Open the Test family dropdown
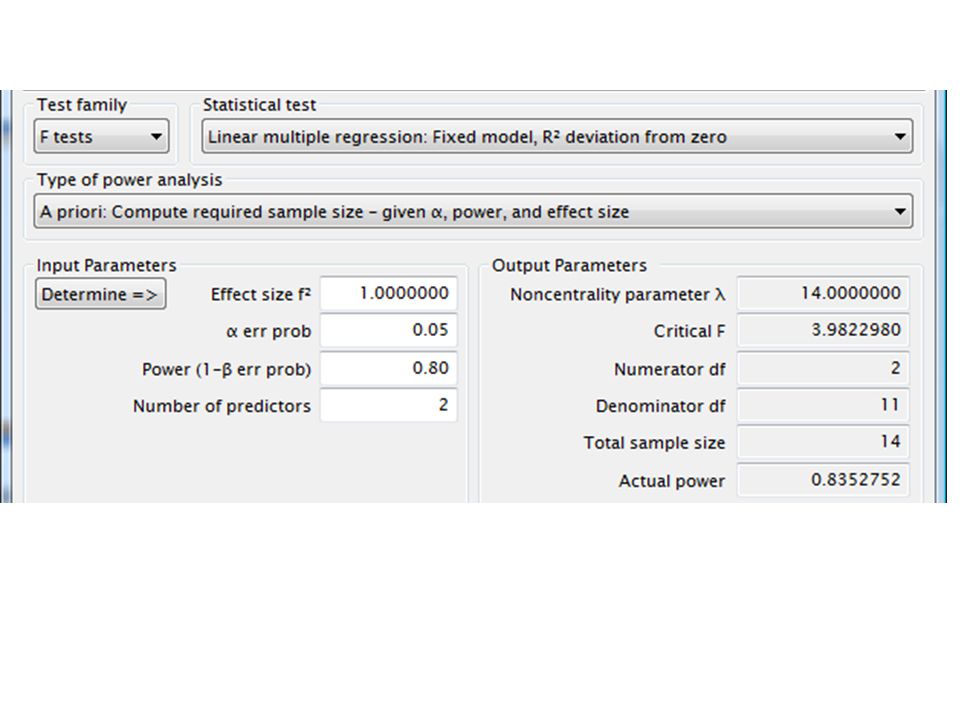The width and height of the screenshot is (960, 720). click(102, 136)
